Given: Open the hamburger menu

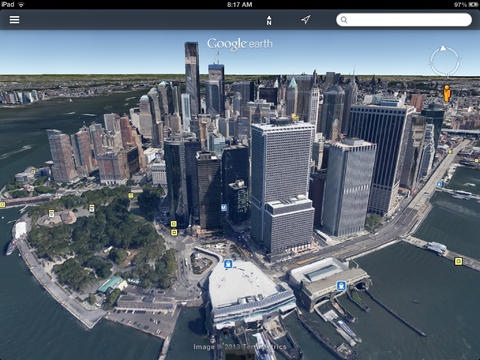Looking at the screenshot, I should [14, 20].
